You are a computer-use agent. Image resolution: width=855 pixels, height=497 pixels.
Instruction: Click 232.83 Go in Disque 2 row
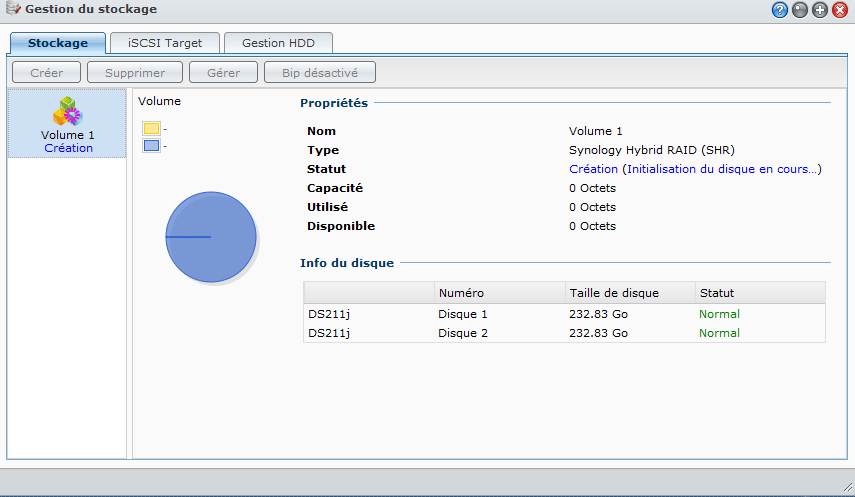click(x=598, y=333)
